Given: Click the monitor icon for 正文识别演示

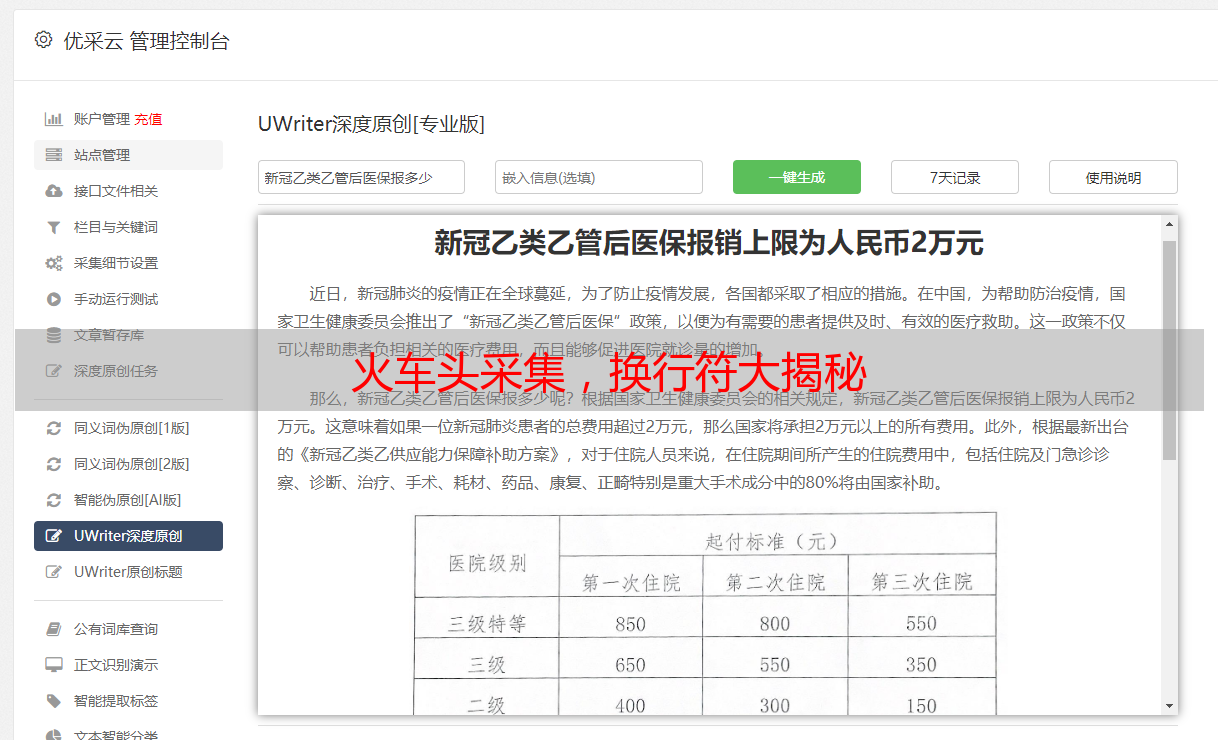Looking at the screenshot, I should tap(54, 665).
